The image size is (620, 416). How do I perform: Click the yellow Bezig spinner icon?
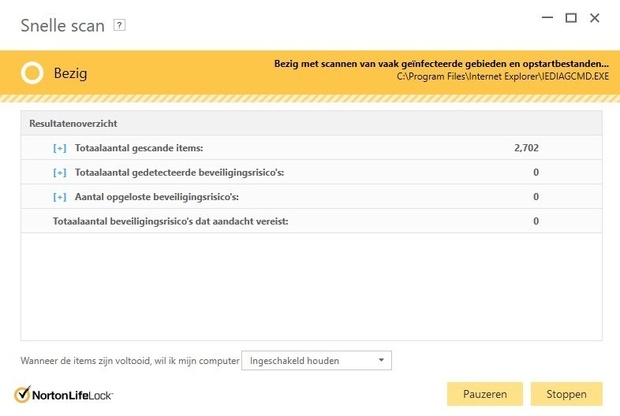coord(32,72)
